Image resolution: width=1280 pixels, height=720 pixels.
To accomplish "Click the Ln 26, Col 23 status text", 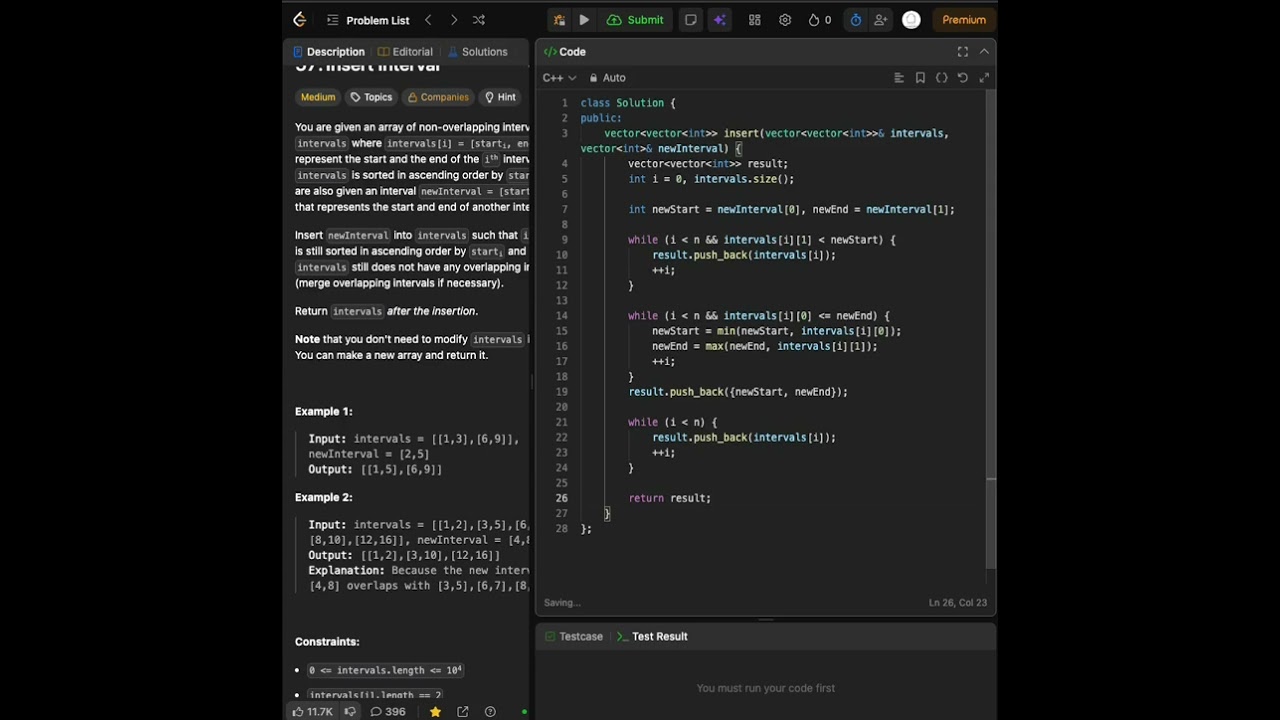I will (958, 603).
